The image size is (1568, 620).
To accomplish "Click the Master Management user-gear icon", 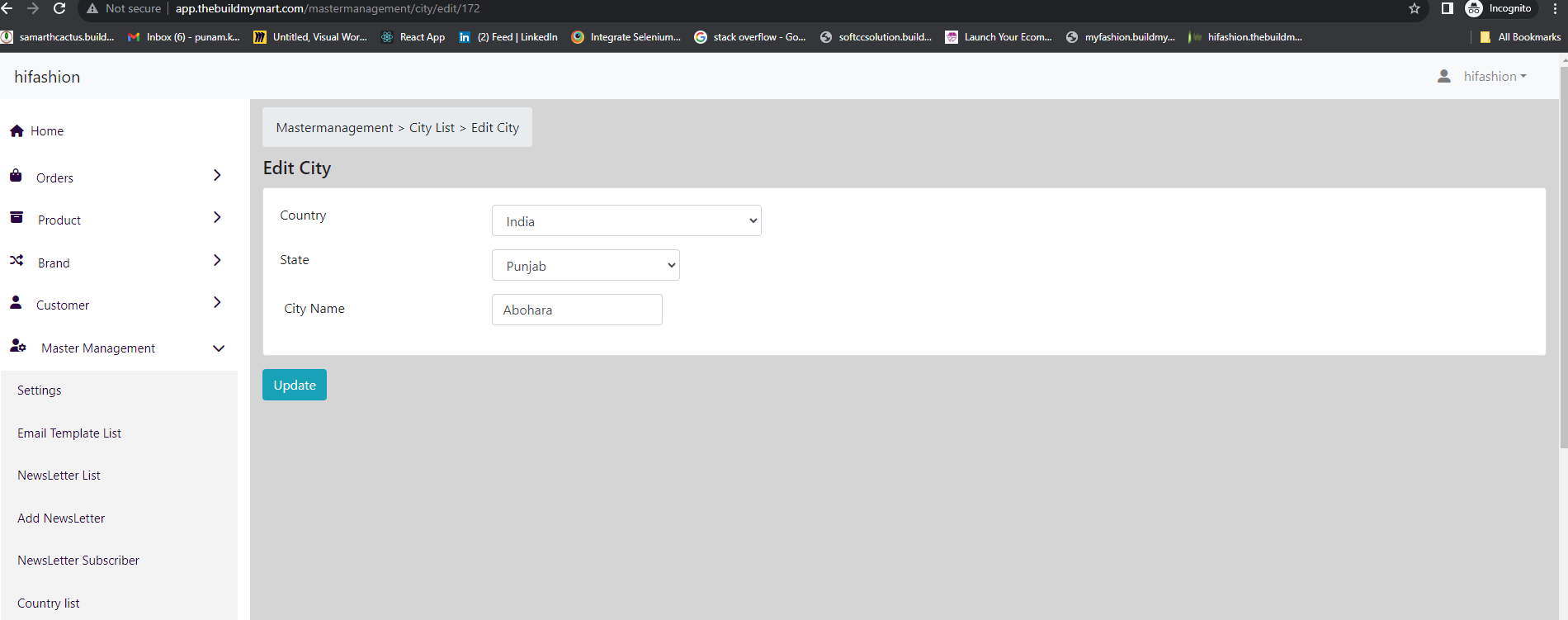I will pyautogui.click(x=18, y=345).
